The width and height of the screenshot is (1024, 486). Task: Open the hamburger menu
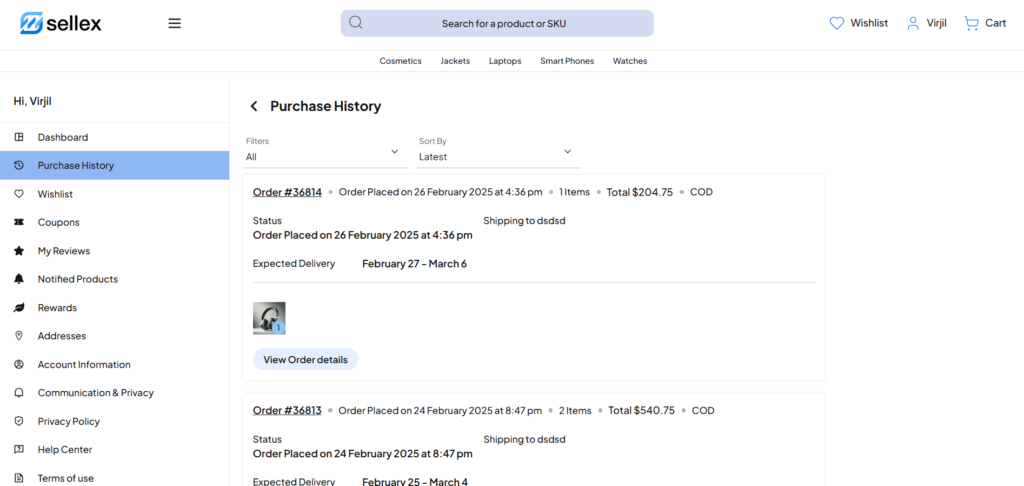pyautogui.click(x=174, y=23)
